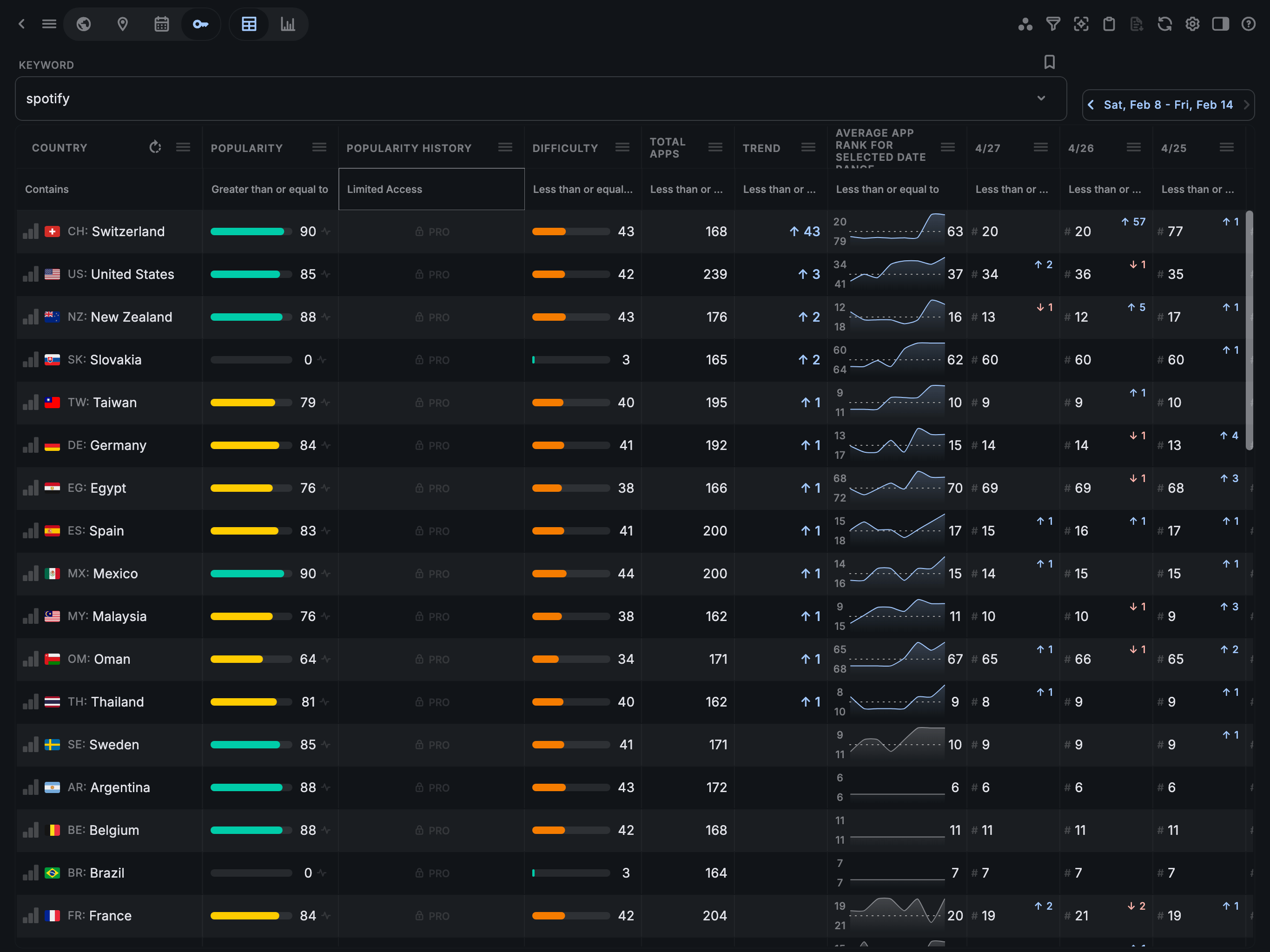The height and width of the screenshot is (952, 1270).
Task: Click the vertical table scrollbar
Action: tap(1250, 330)
